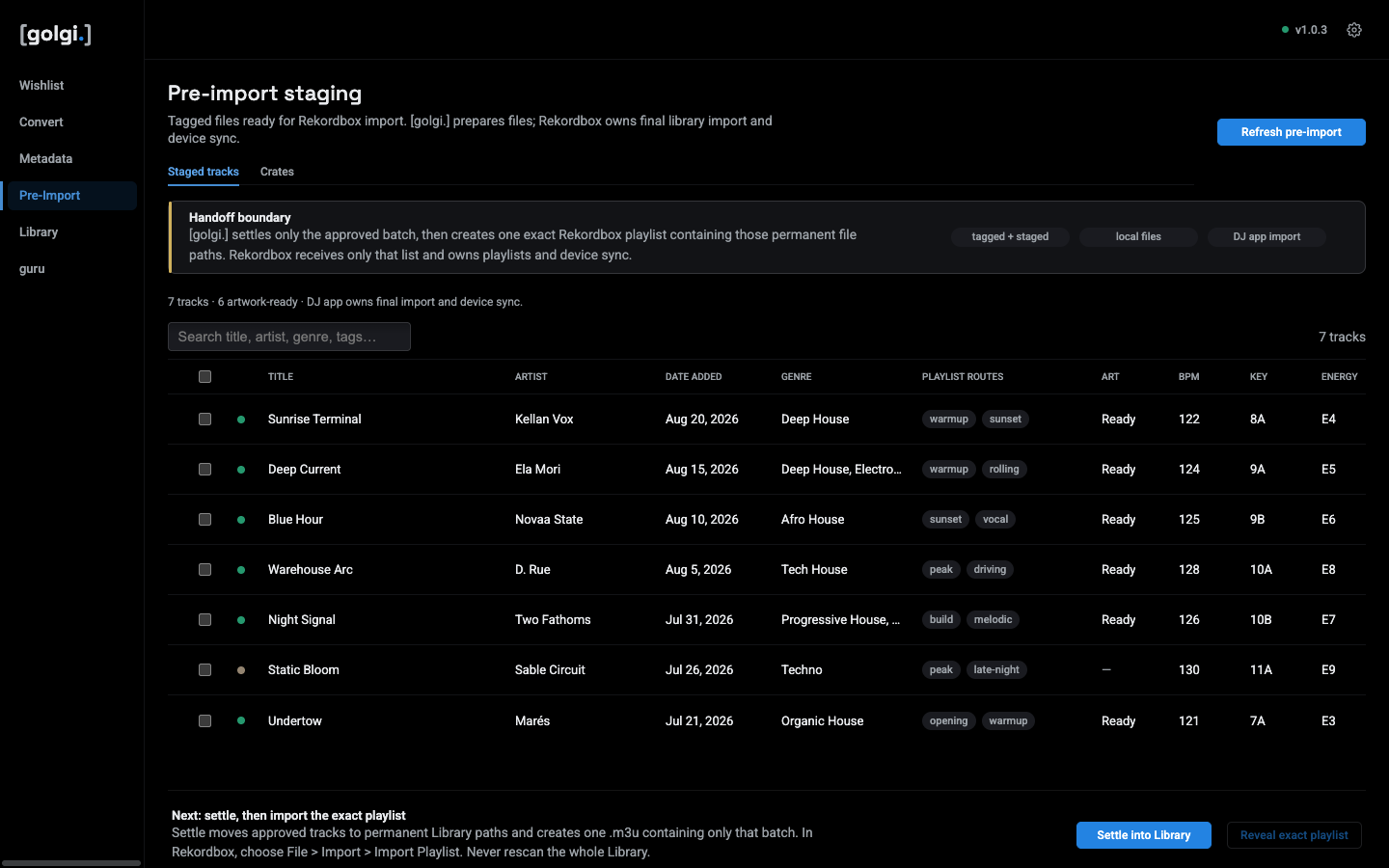Viewport: 1389px width, 868px height.
Task: Check the Deep Current track checkbox
Action: [x=204, y=470]
